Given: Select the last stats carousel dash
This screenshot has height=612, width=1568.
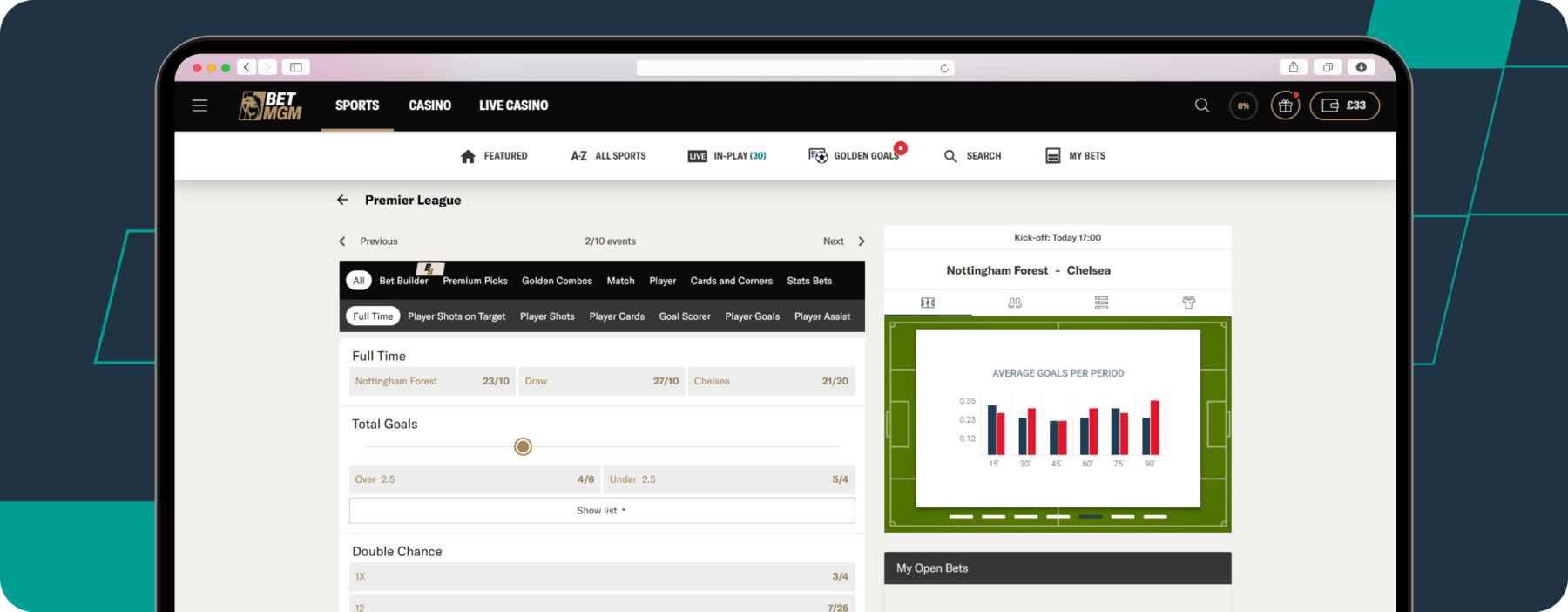Looking at the screenshot, I should click(x=1155, y=516).
